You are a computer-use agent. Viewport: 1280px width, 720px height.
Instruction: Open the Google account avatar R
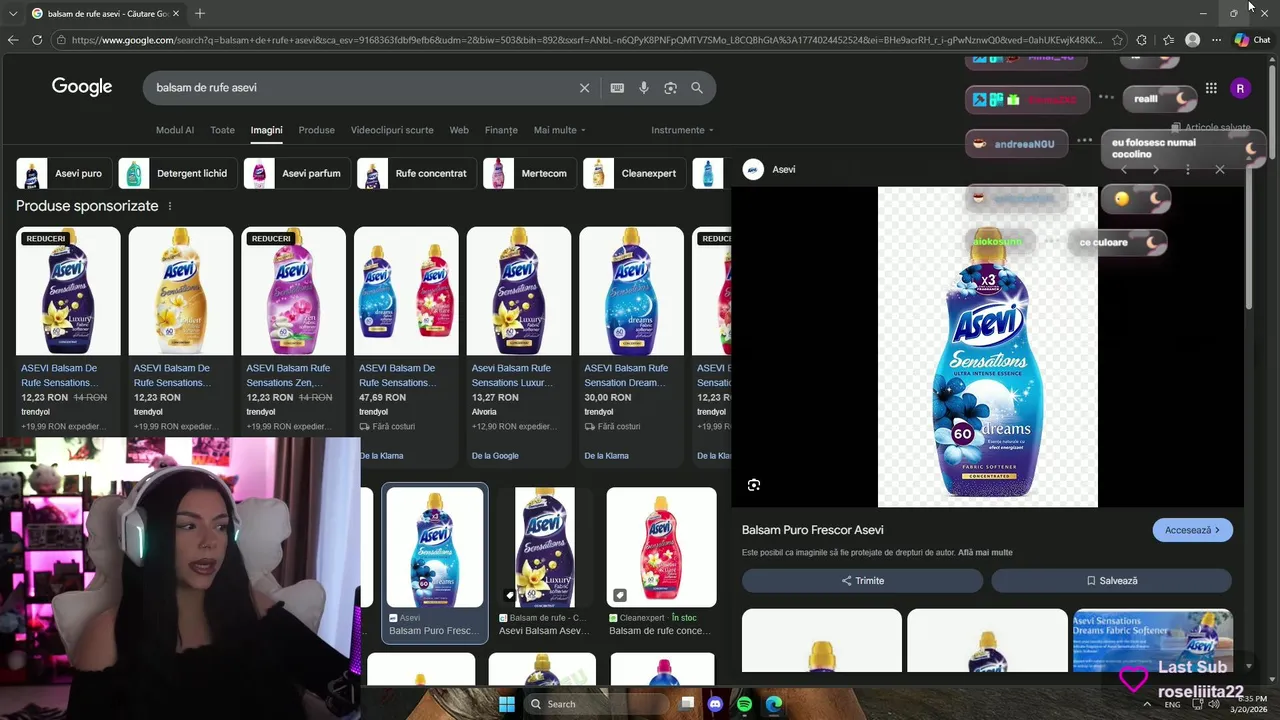1240,88
